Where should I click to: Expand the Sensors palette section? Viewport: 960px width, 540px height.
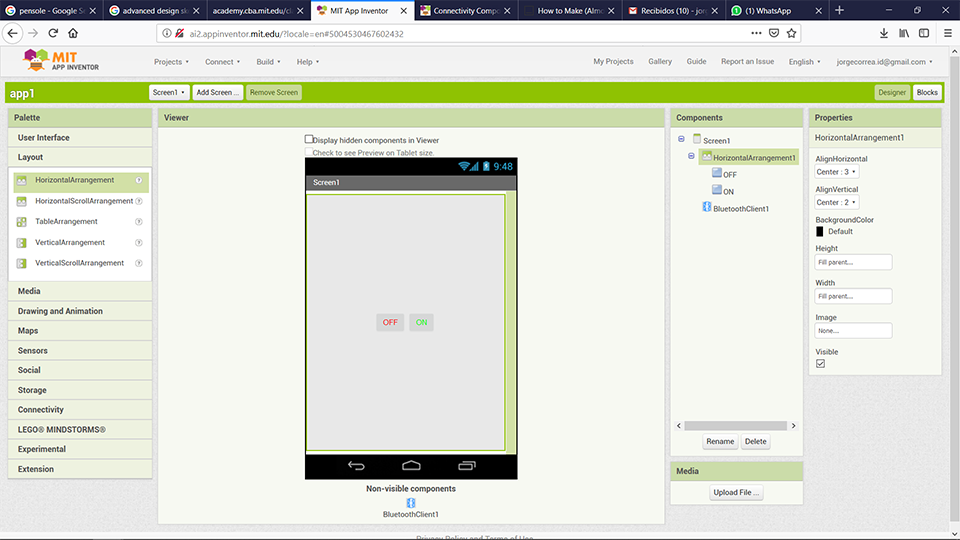[x=80, y=351]
